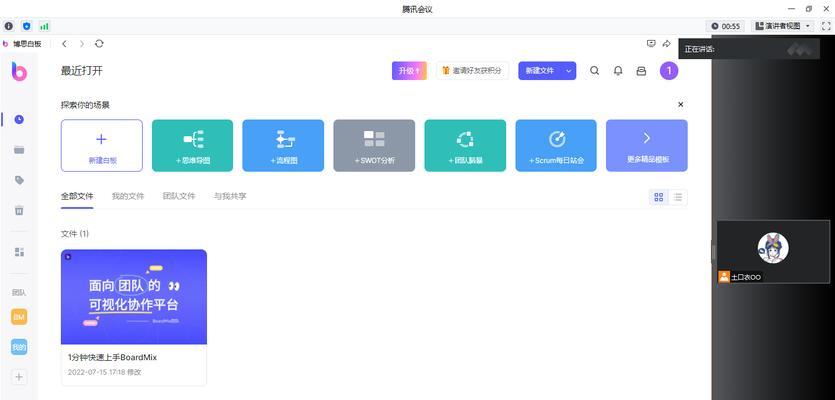Screen dimensions: 835x400
Task: Click 邀请好友获积分 invite button
Action: [472, 70]
